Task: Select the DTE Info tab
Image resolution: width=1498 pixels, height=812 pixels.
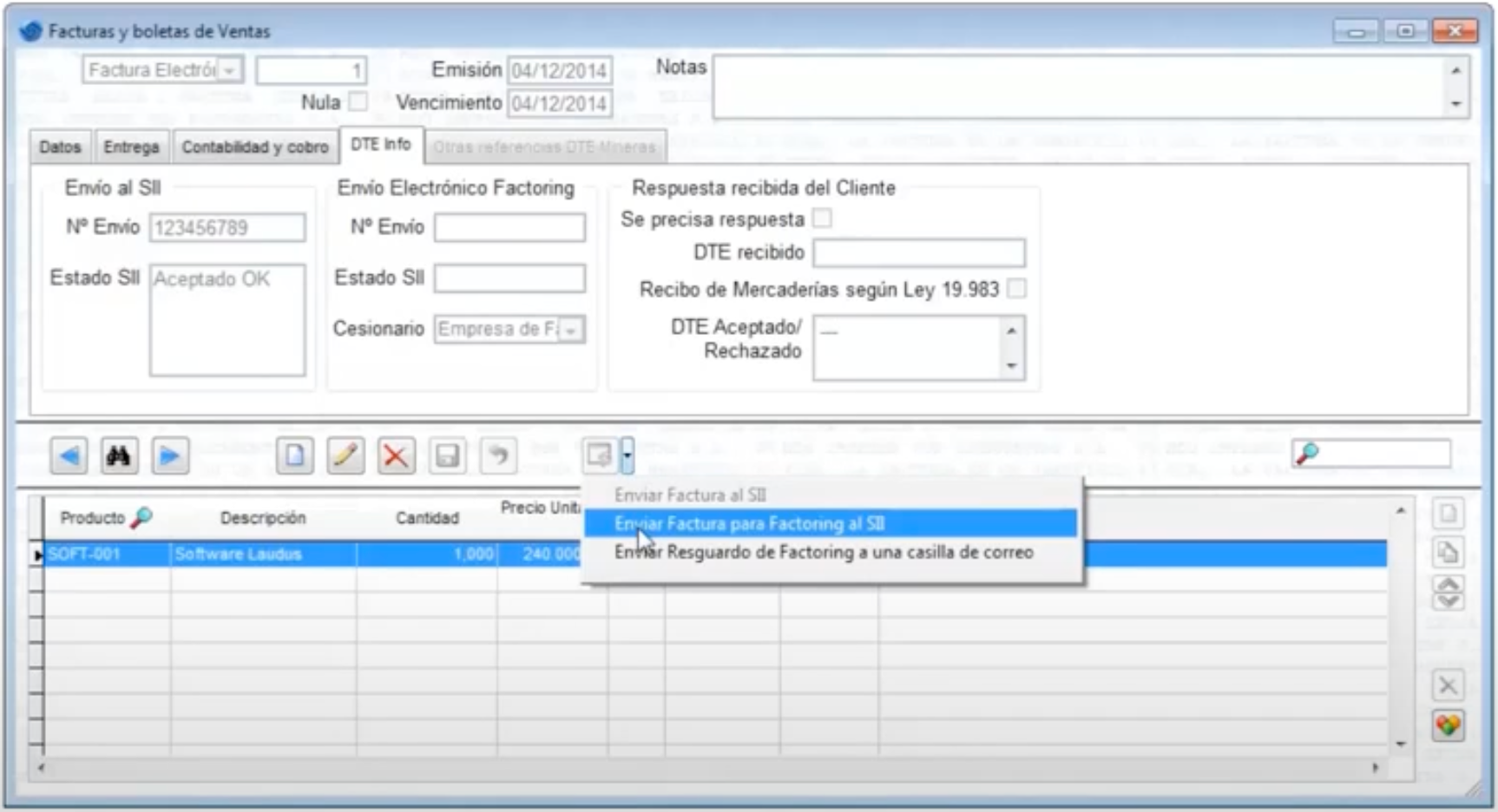Action: [381, 144]
